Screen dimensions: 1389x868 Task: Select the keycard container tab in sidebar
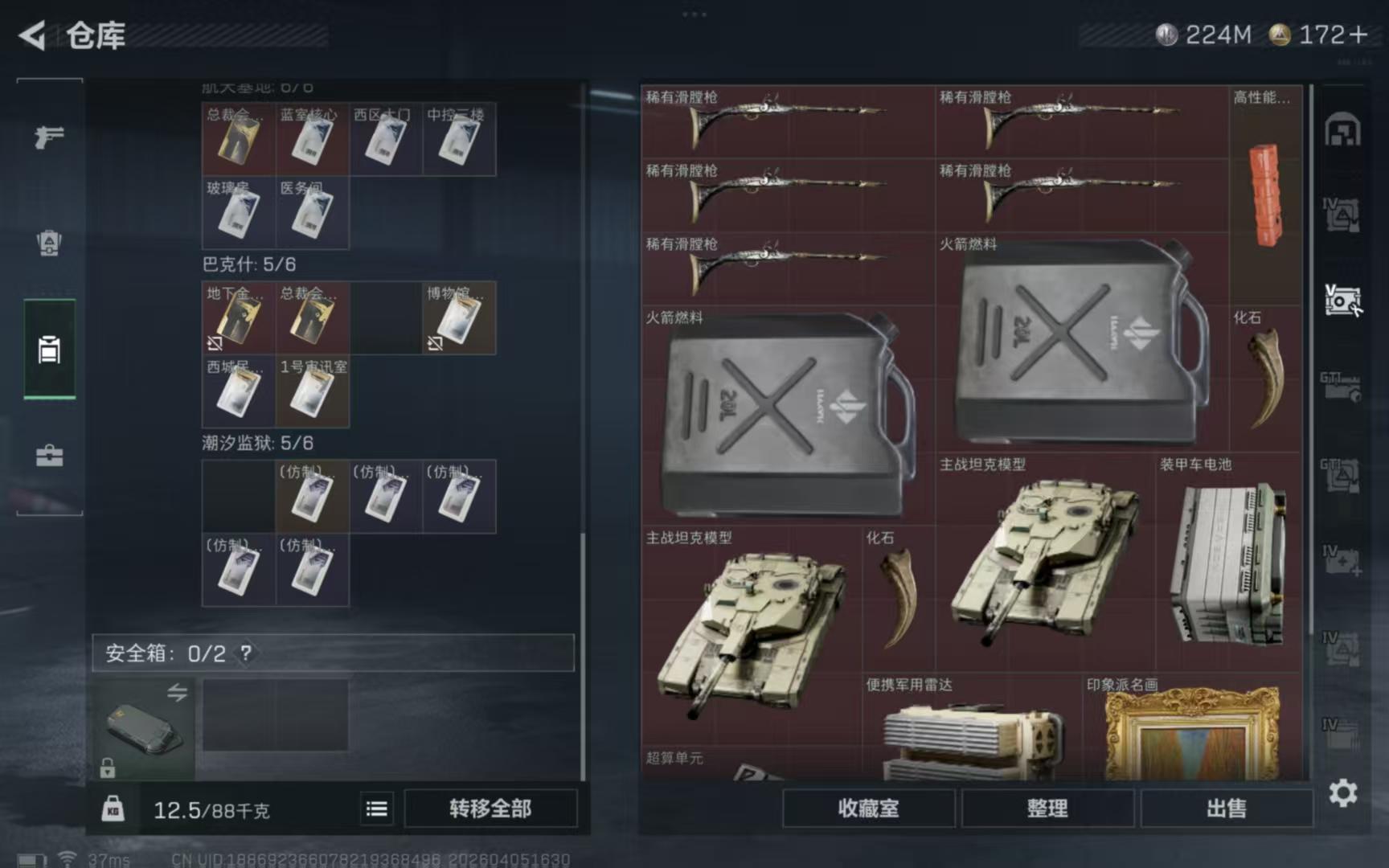click(x=49, y=349)
